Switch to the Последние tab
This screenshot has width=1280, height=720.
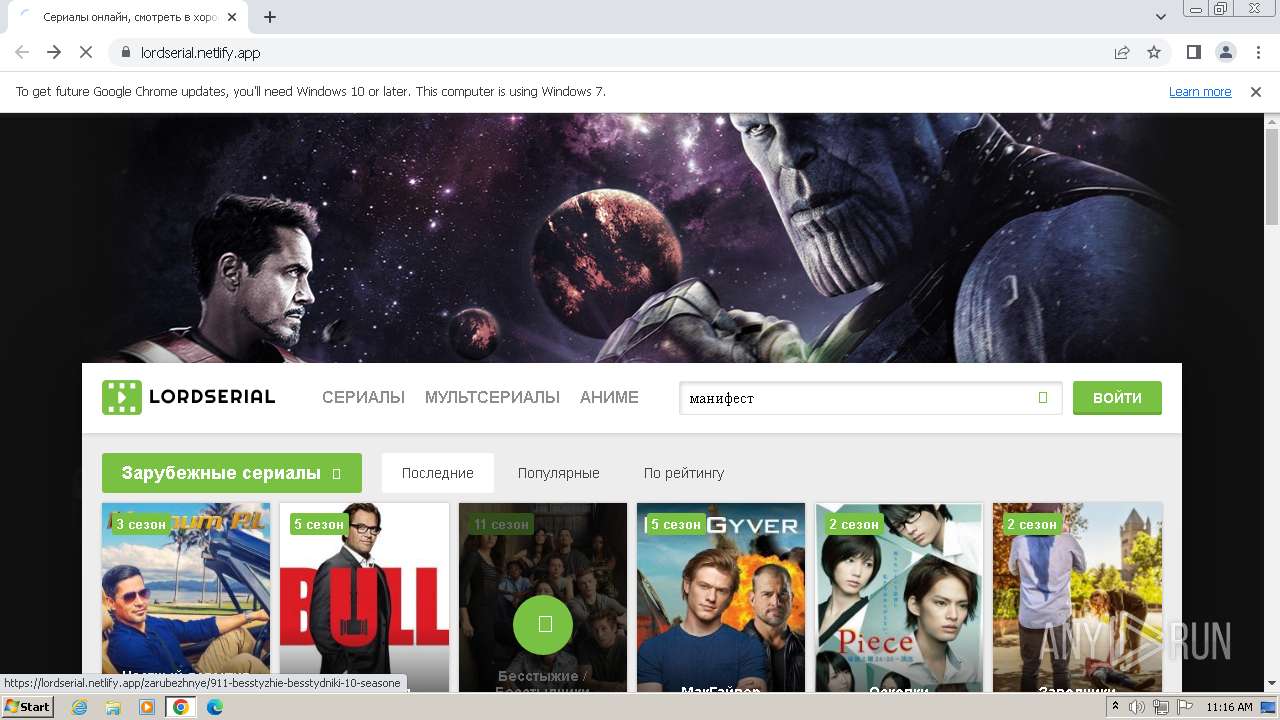(438, 473)
